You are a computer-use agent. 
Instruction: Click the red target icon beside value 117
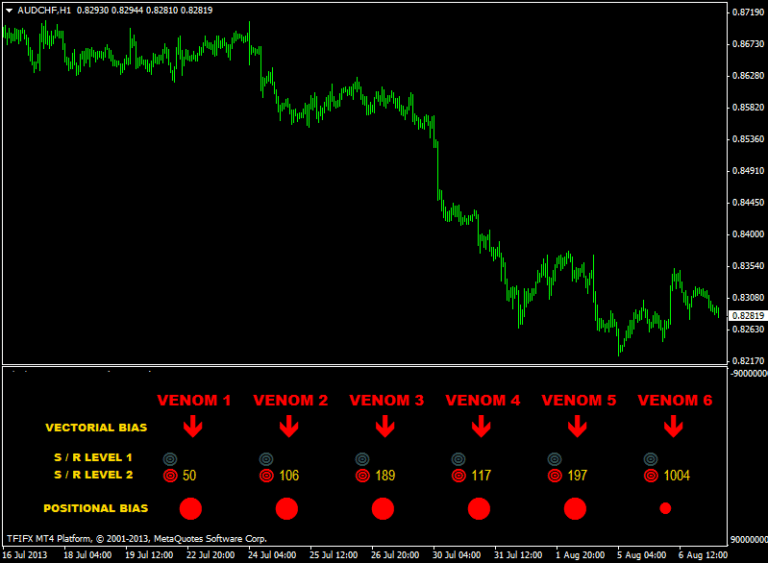[458, 476]
